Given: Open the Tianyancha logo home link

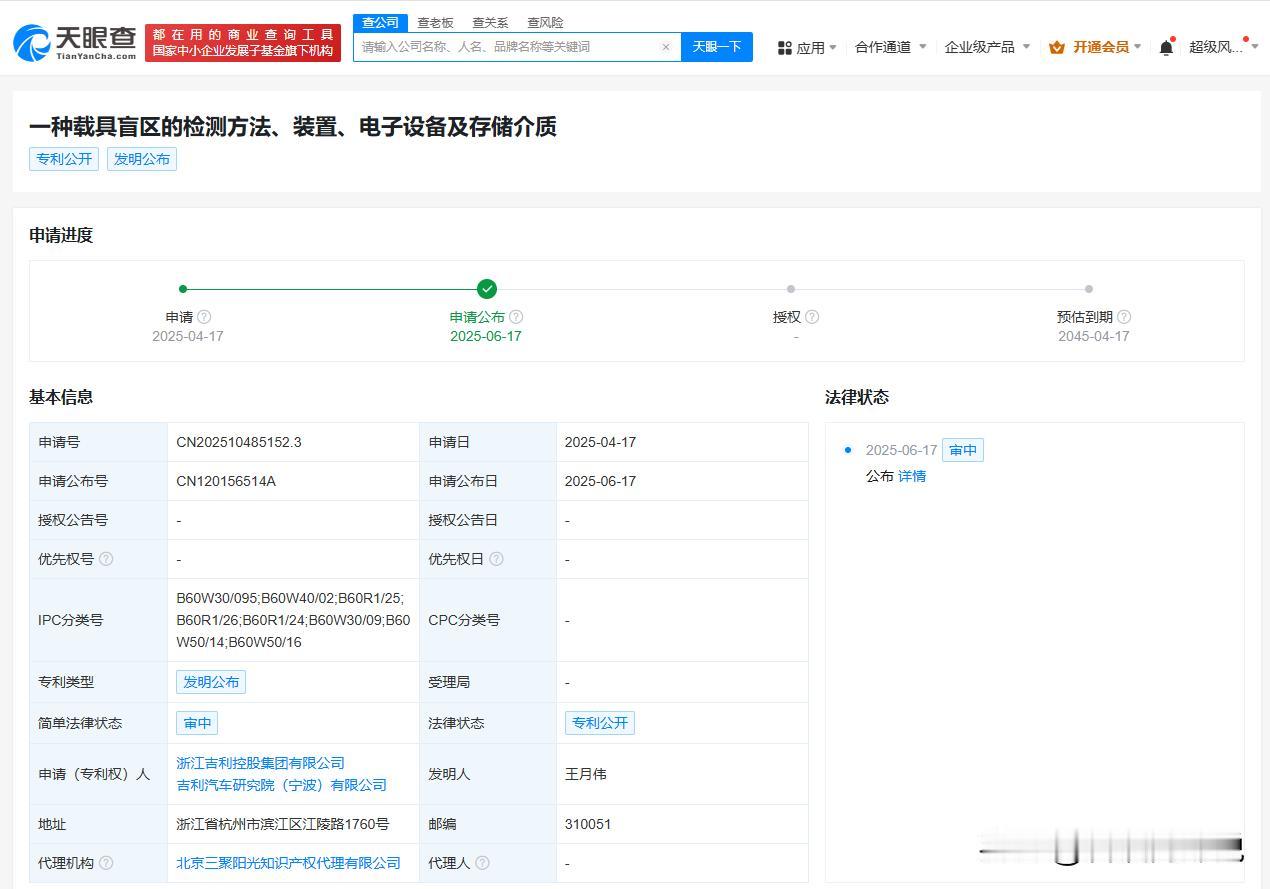Looking at the screenshot, I should pyautogui.click(x=75, y=42).
